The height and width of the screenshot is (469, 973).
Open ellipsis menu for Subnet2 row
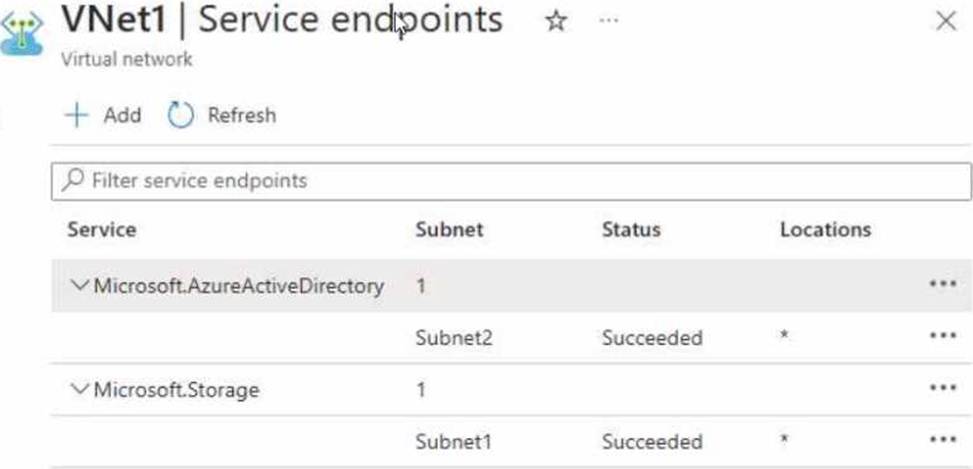click(942, 337)
